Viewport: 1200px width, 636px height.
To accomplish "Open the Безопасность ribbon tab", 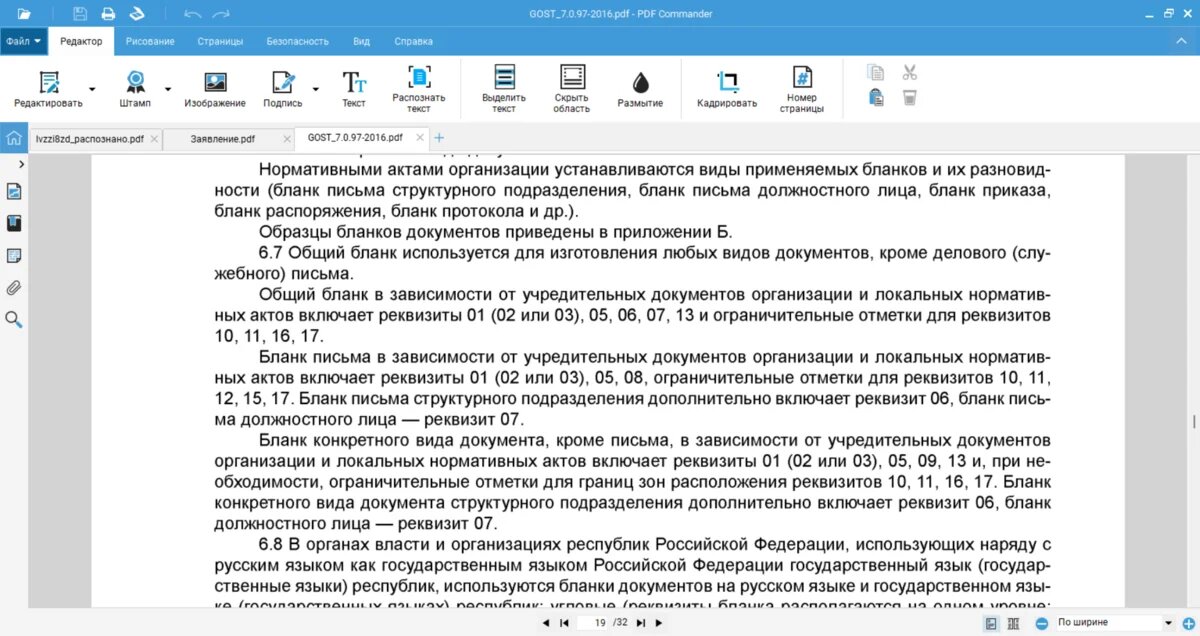I will point(297,41).
